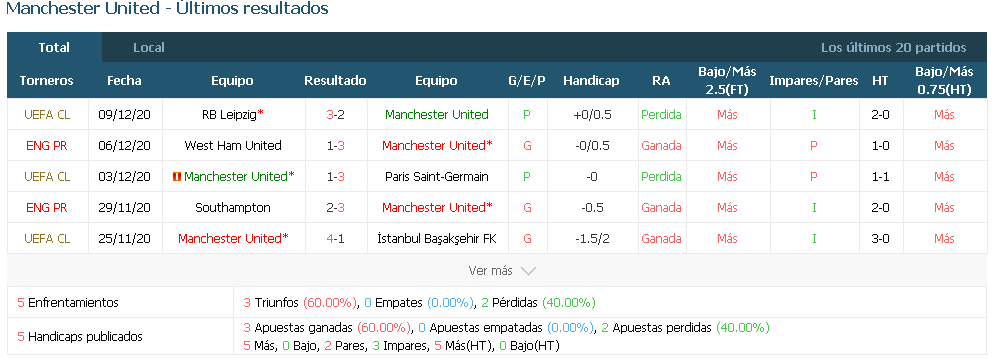Click the Impares/Pares column header
Viewport: 997px width, 361px height.
click(813, 81)
